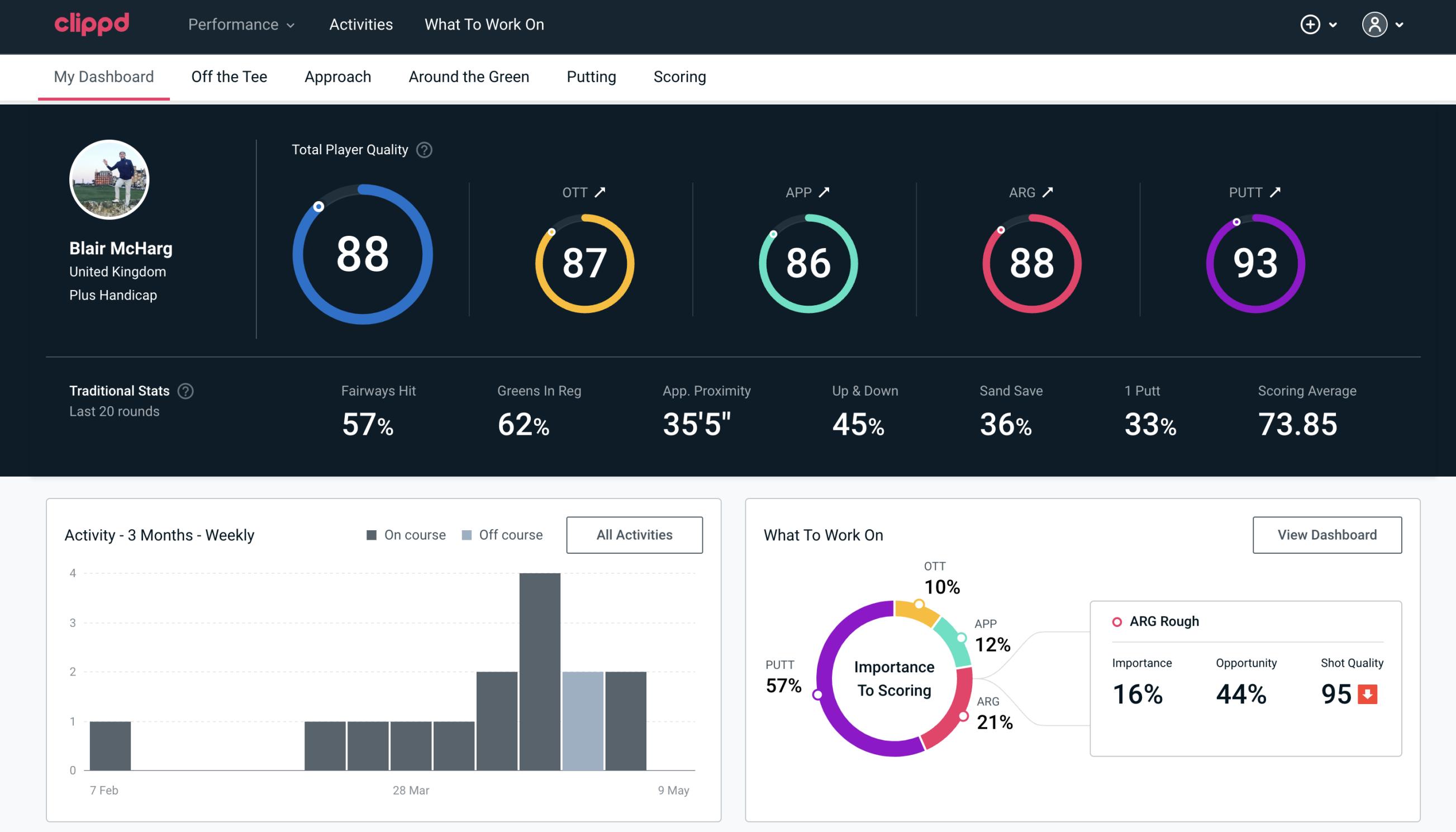Click the View Dashboard button
Viewport: 1456px width, 832px height.
(x=1326, y=534)
